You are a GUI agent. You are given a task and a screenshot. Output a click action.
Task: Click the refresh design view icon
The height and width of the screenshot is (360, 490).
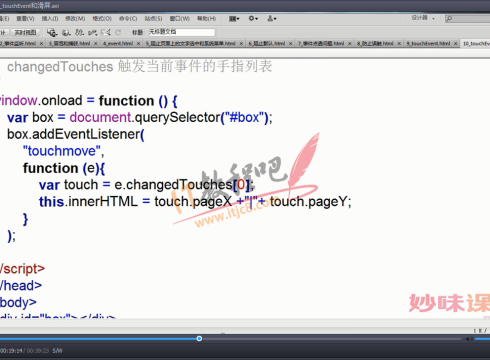tap(118, 32)
